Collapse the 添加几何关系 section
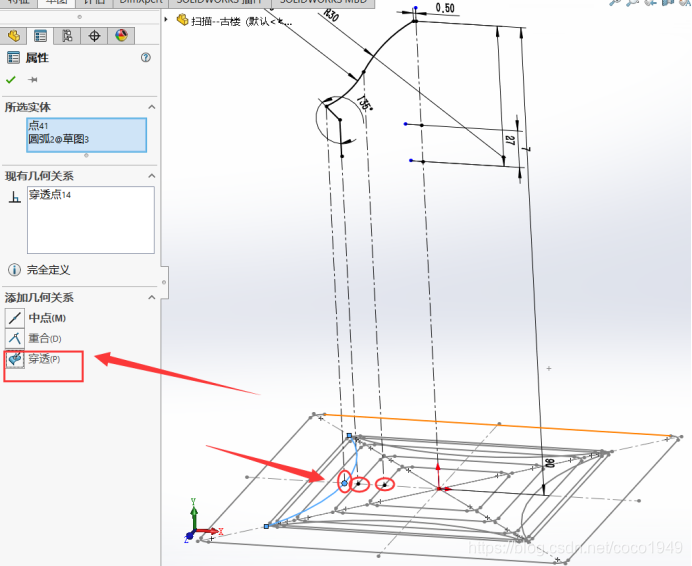Image resolution: width=692 pixels, height=566 pixels. pyautogui.click(x=152, y=297)
